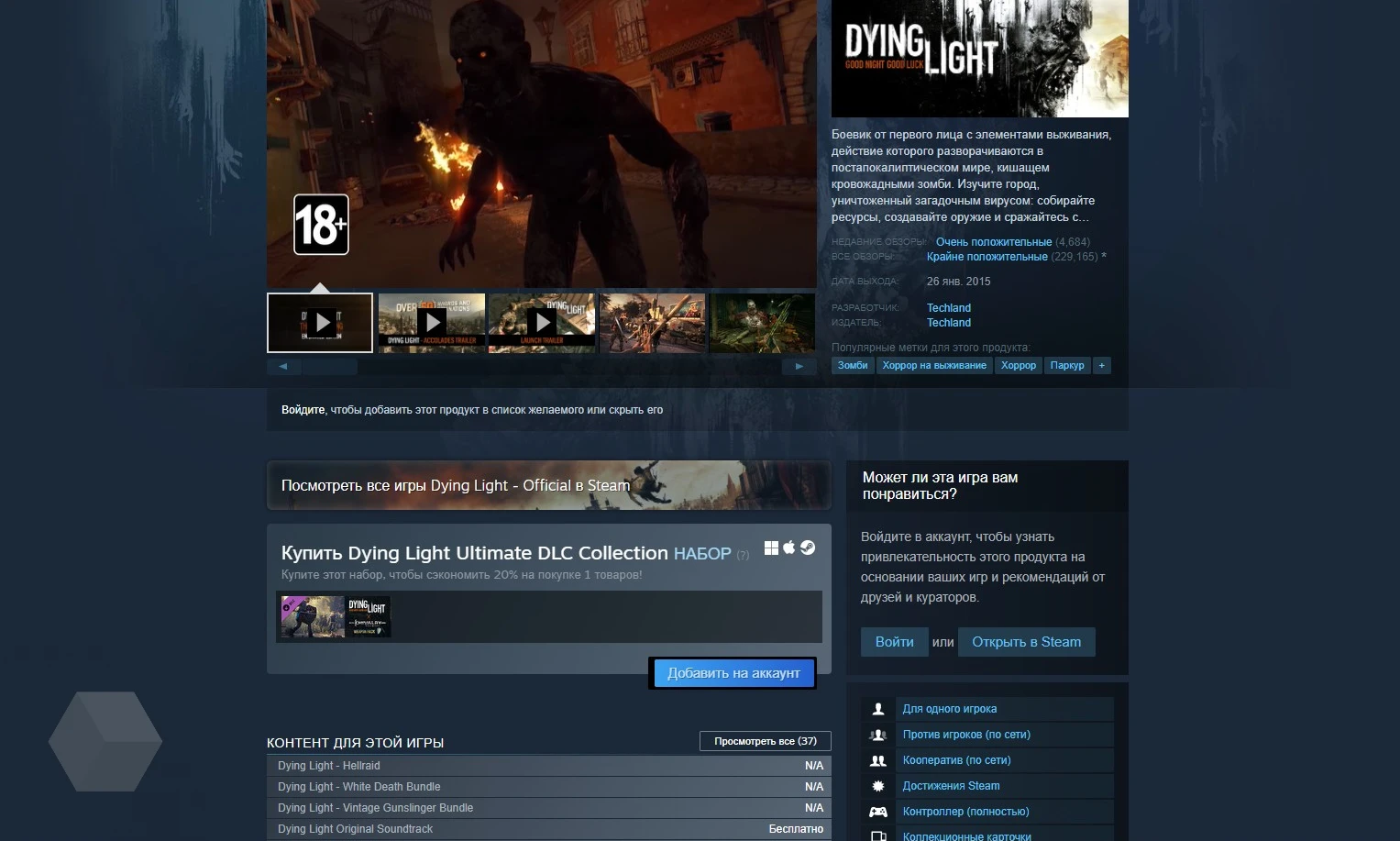Click the SteamOS platform icon
Image resolution: width=1400 pixels, height=841 pixels.
pyautogui.click(x=808, y=548)
